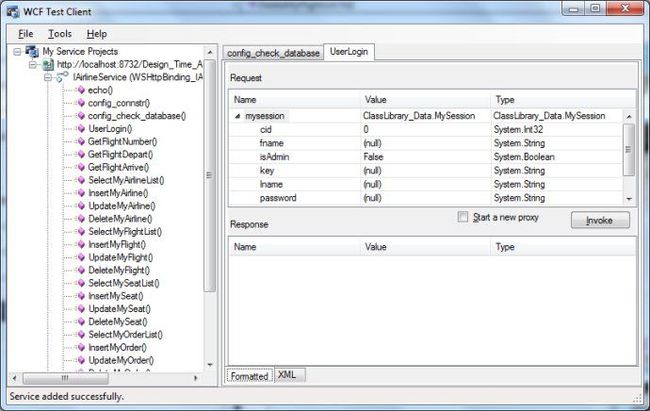Click the GetFlightNumber() operation icon

[81, 141]
